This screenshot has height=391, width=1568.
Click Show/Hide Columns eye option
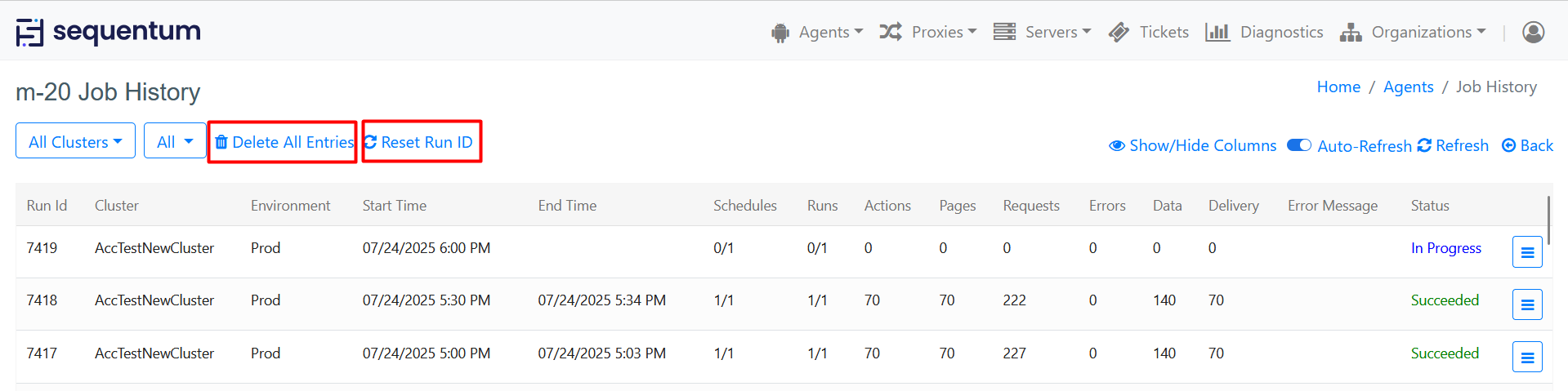1192,145
